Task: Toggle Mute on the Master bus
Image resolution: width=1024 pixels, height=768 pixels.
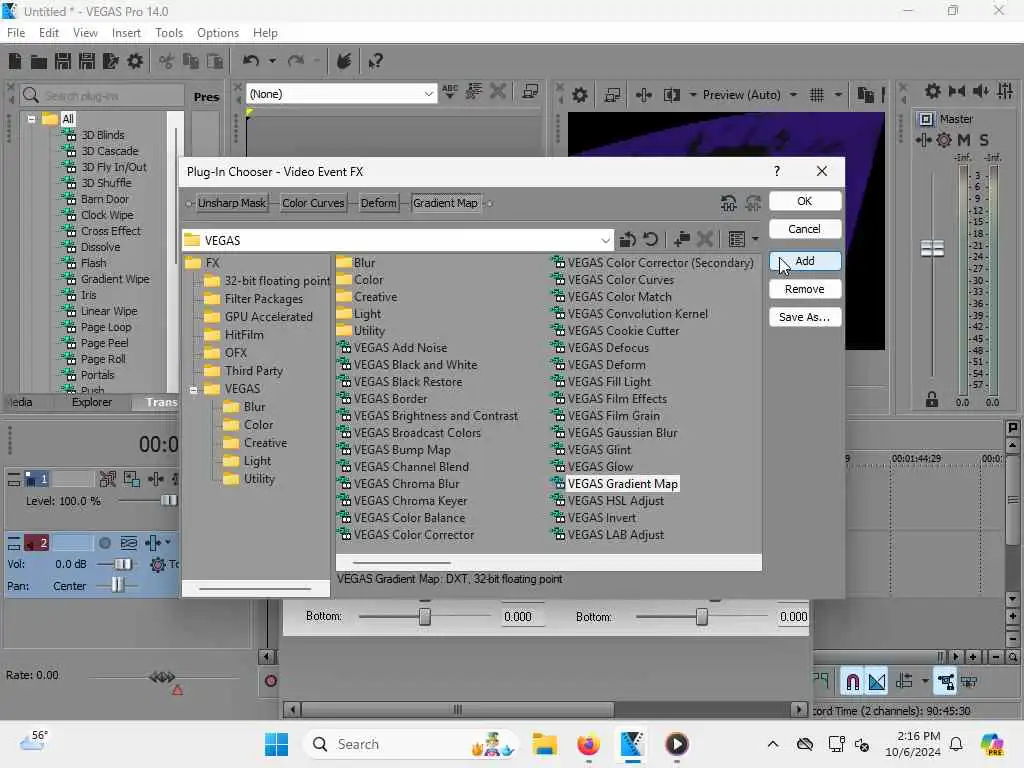Action: (964, 140)
